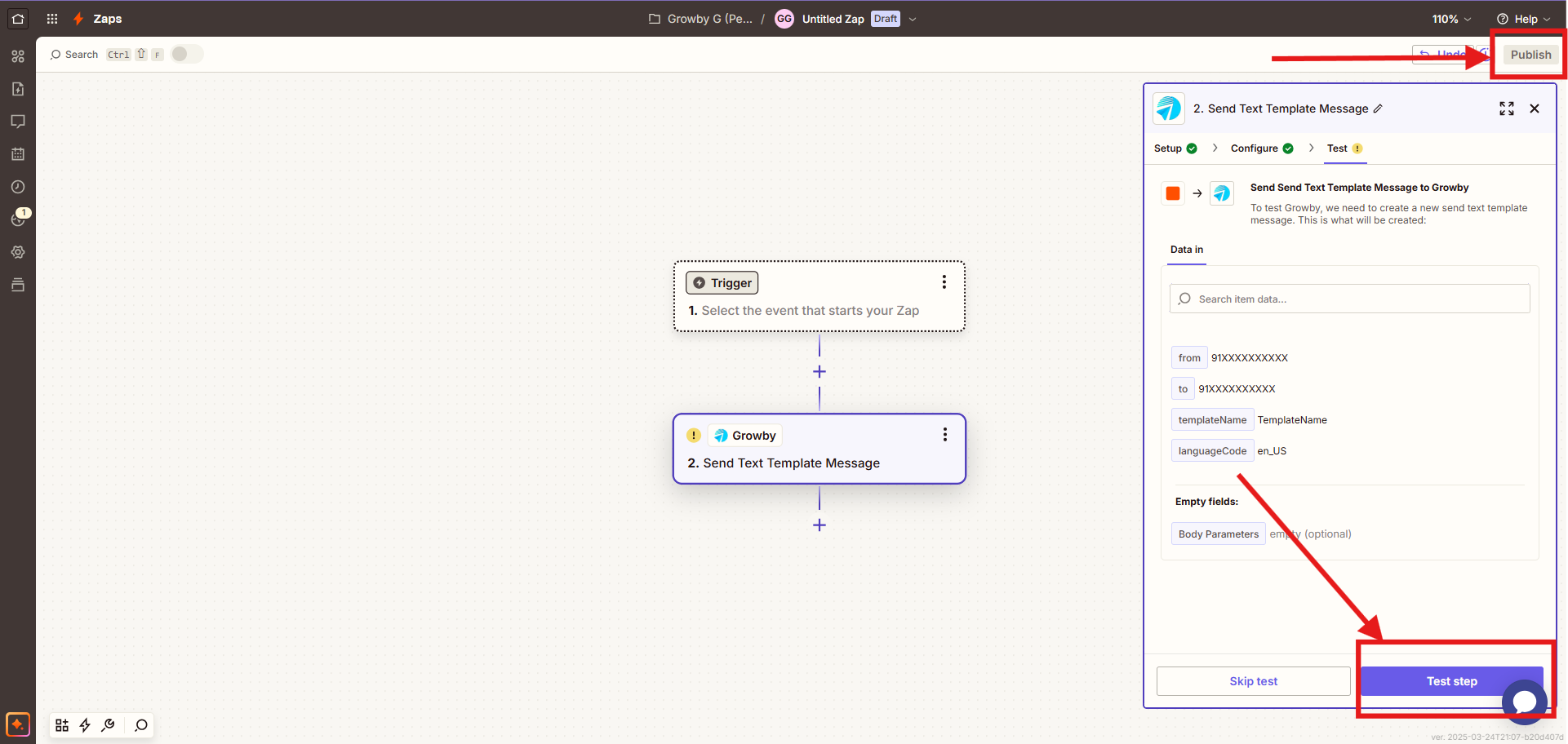Click the 'languageCode' field label
The width and height of the screenshot is (1568, 744).
point(1212,450)
